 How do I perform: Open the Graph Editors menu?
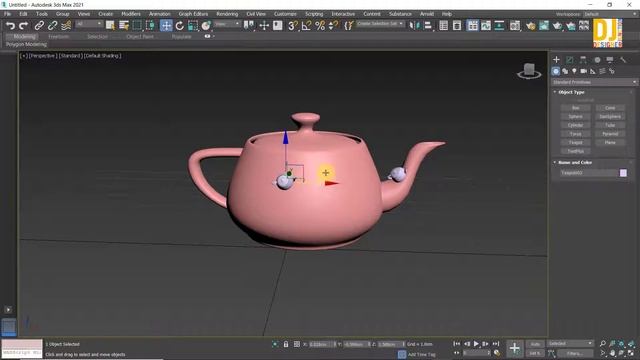[x=193, y=14]
